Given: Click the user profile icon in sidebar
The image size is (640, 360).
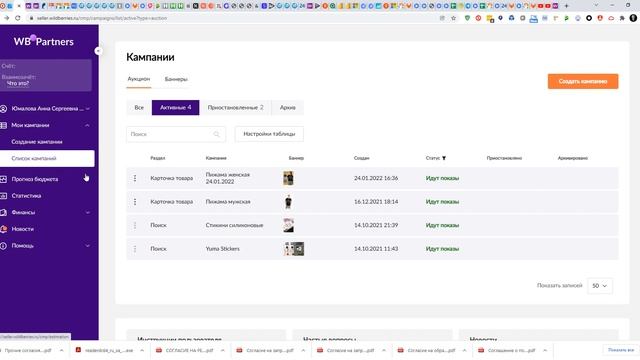Looking at the screenshot, I should [x=4, y=109].
